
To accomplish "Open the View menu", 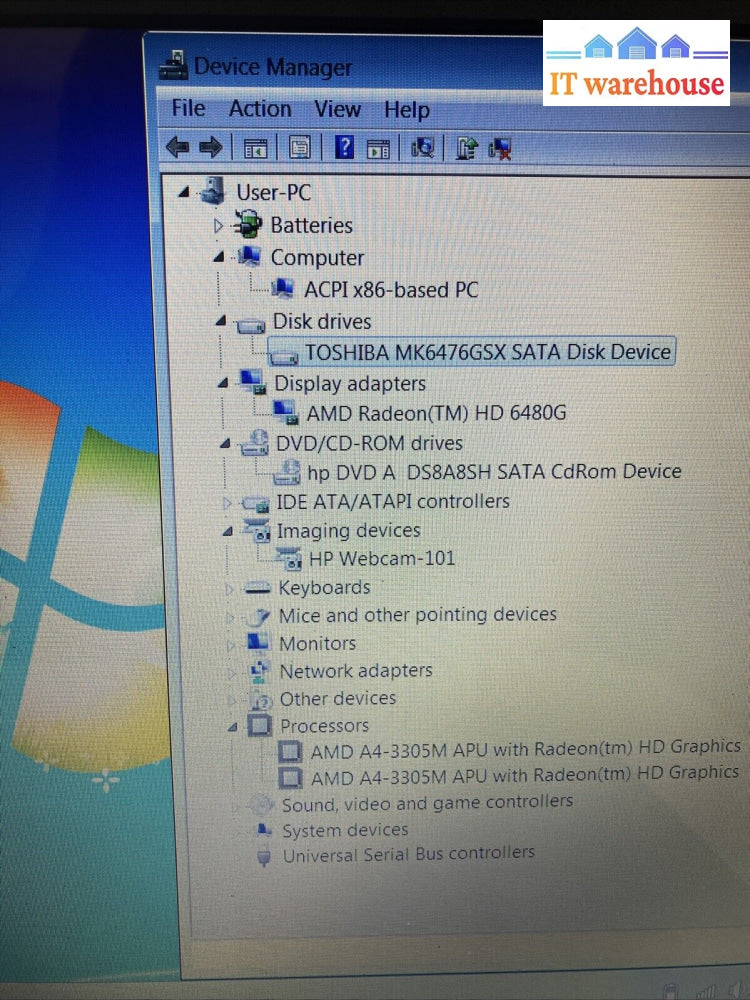I will pos(337,109).
